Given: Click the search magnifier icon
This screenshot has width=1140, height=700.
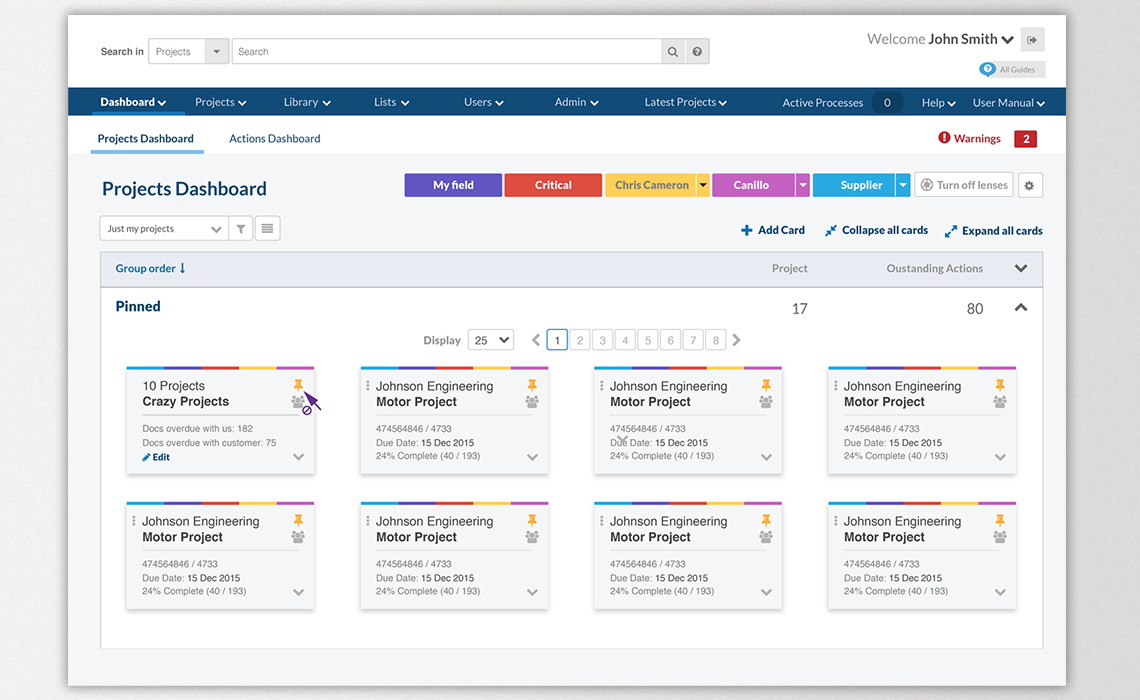Looking at the screenshot, I should tap(673, 52).
